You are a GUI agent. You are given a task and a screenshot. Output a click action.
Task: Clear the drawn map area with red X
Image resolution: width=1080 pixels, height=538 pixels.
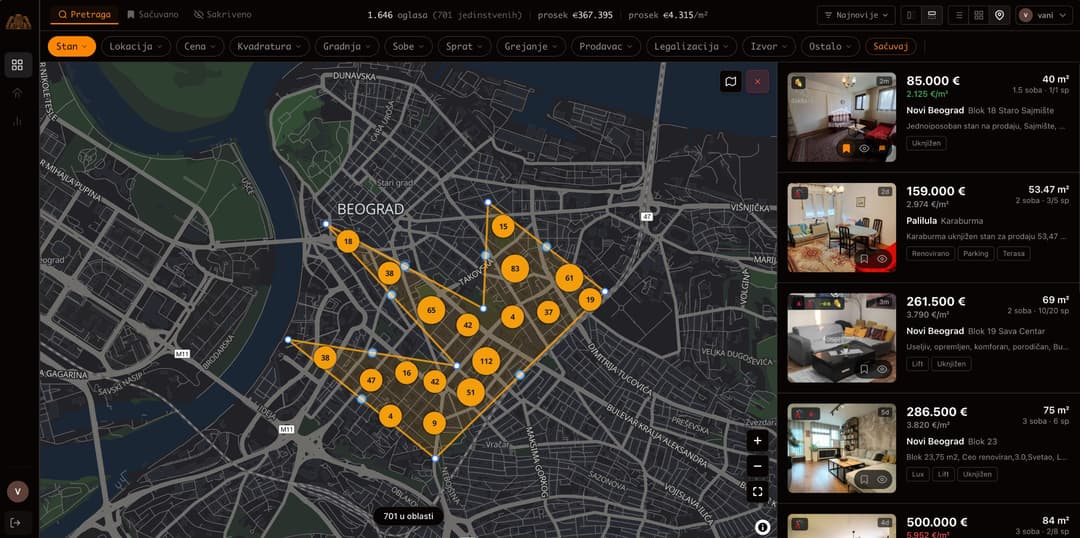click(757, 82)
